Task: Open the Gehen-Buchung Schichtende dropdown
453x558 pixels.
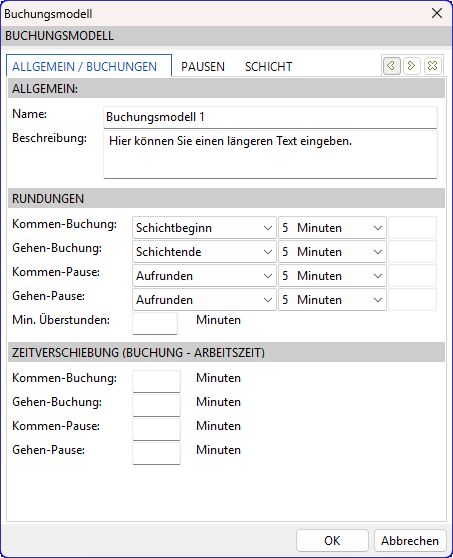Action: [204, 252]
